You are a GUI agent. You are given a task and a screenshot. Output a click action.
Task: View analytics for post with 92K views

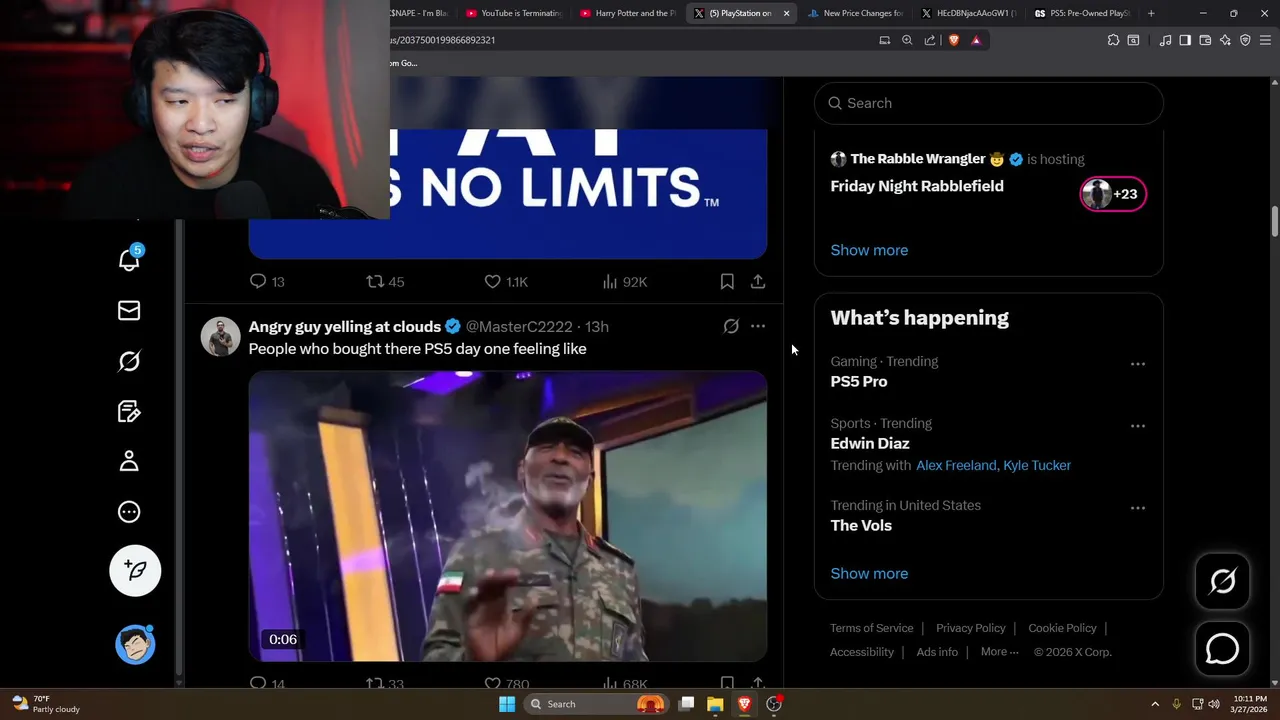(x=625, y=282)
